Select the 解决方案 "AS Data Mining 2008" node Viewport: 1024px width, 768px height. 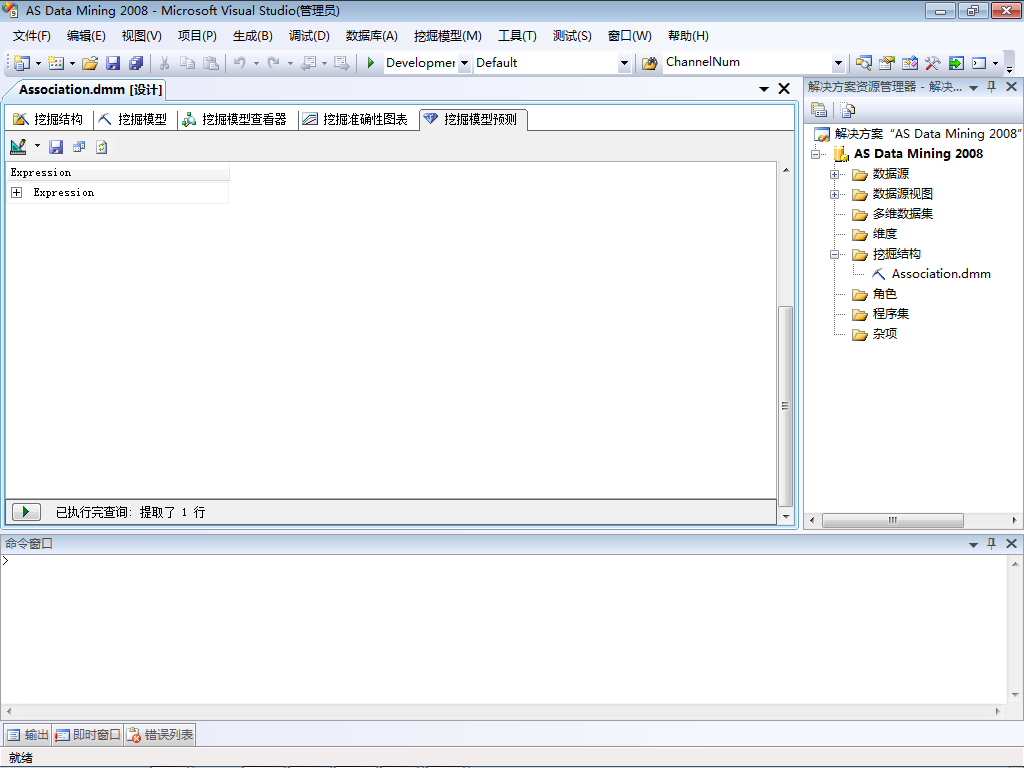pyautogui.click(x=917, y=134)
